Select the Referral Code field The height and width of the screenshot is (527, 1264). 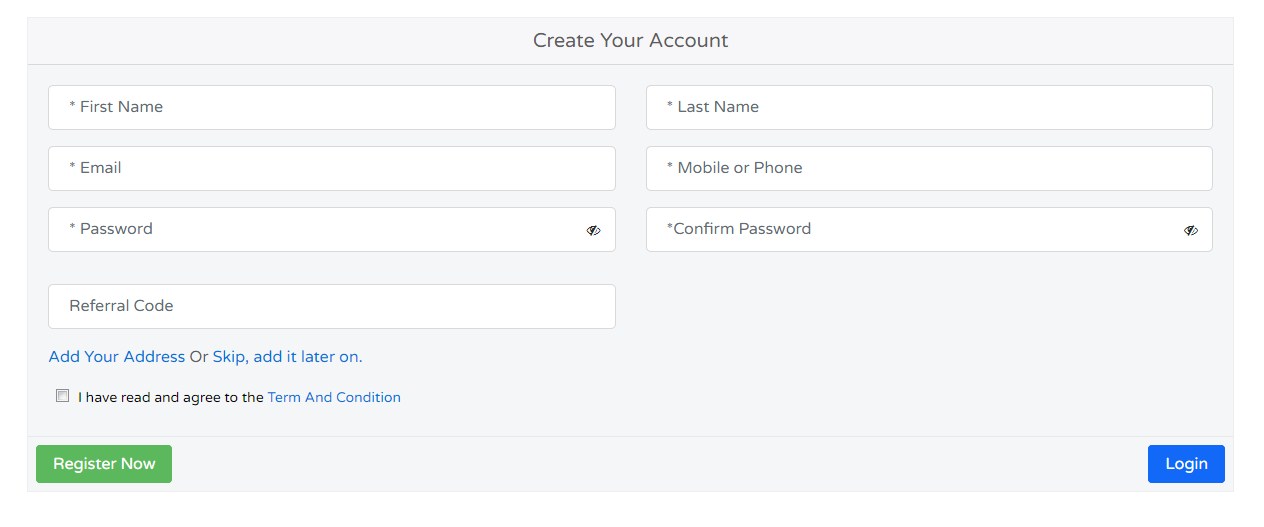pos(332,306)
